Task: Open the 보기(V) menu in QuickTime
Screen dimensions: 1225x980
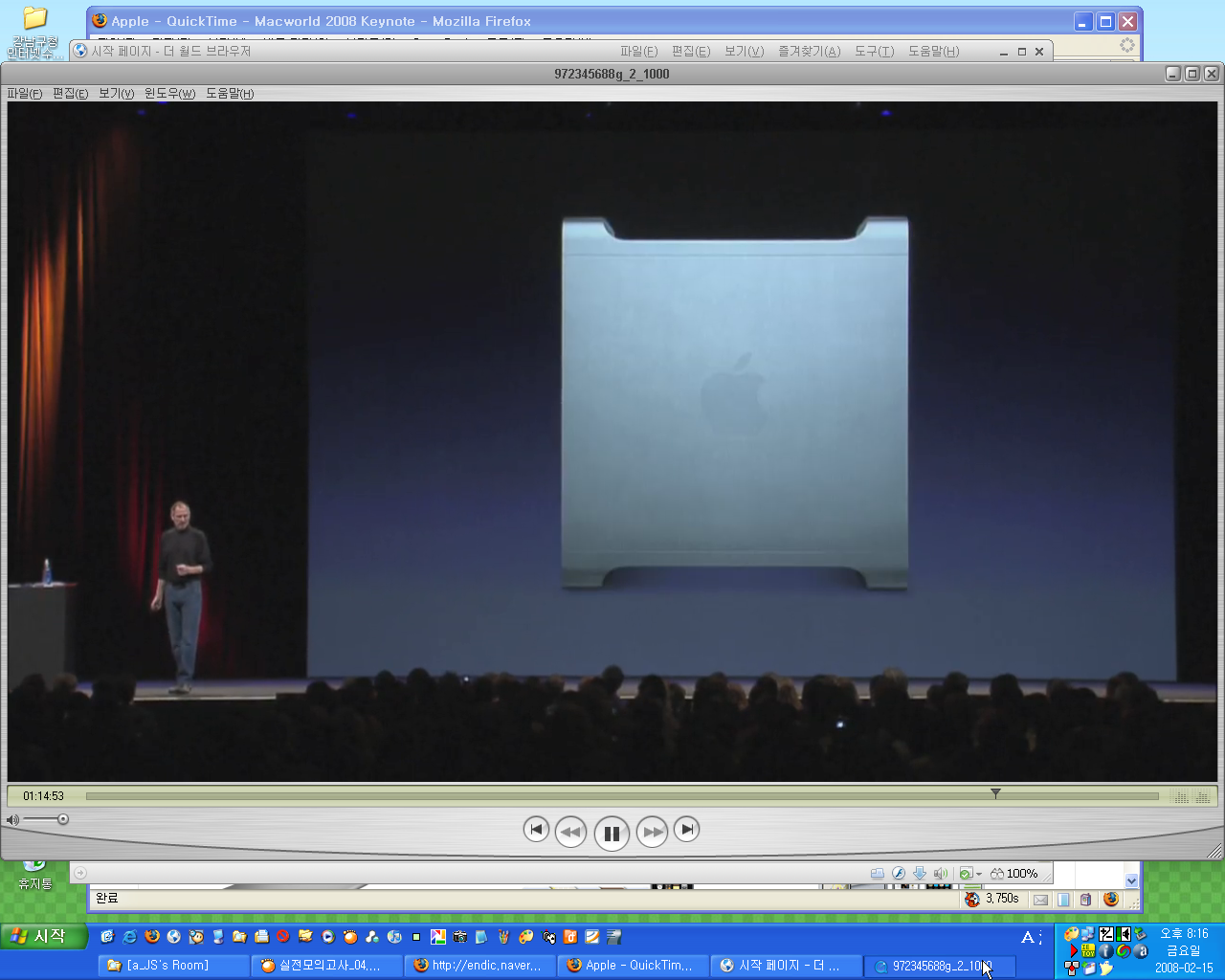Action: (117, 94)
